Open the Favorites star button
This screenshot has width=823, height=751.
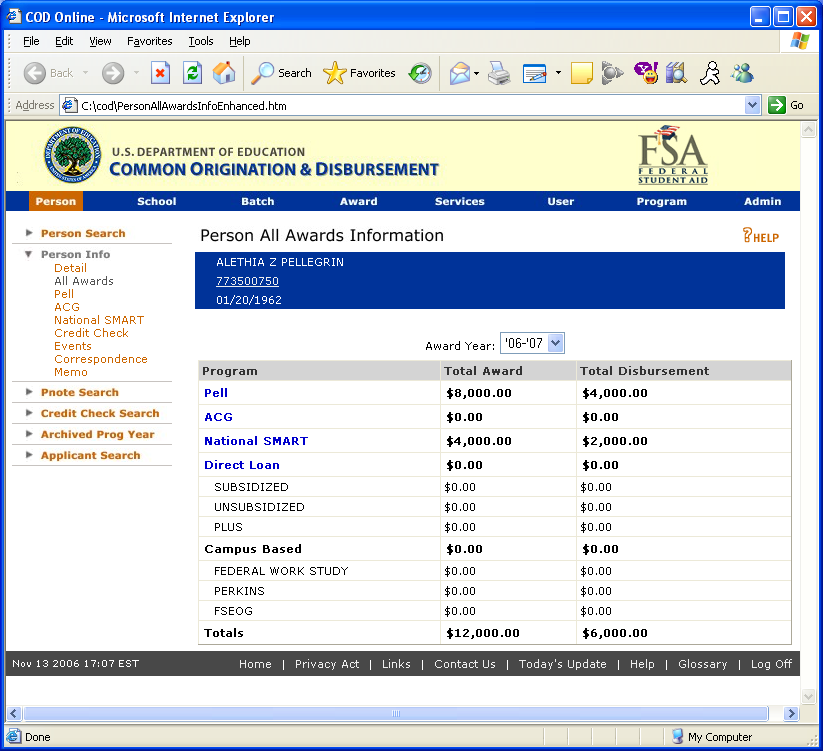360,73
